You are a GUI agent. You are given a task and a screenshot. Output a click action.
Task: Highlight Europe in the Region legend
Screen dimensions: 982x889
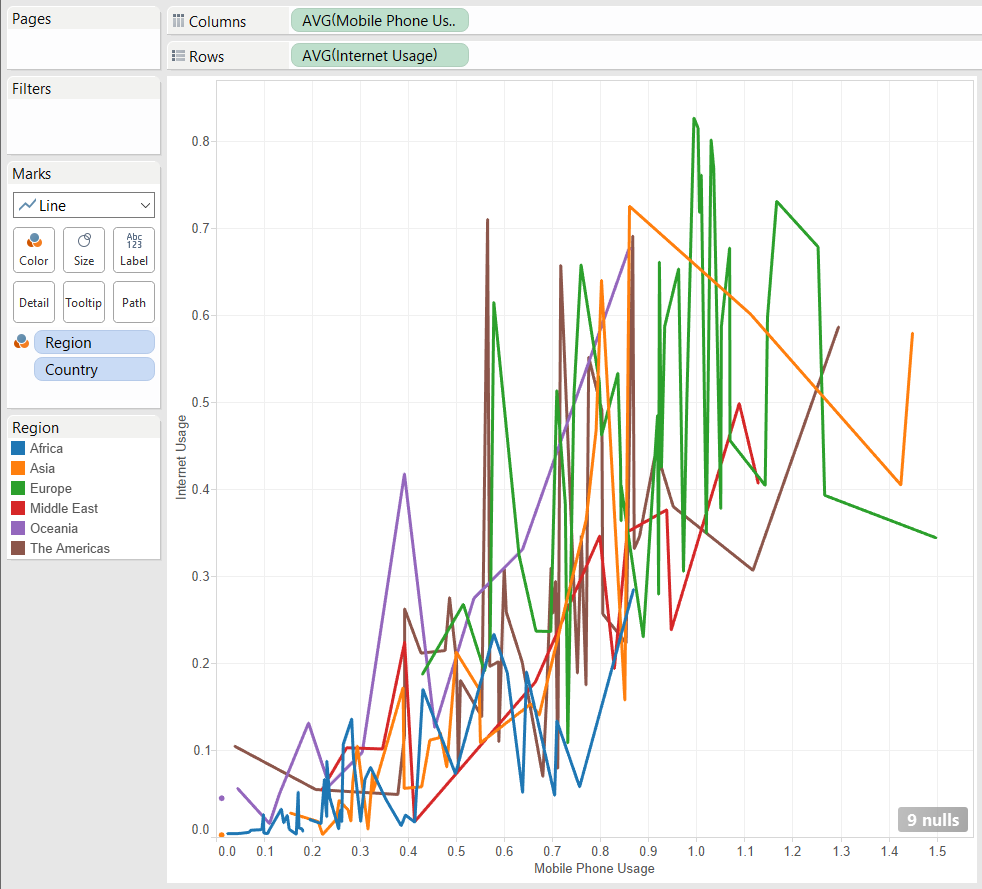50,489
